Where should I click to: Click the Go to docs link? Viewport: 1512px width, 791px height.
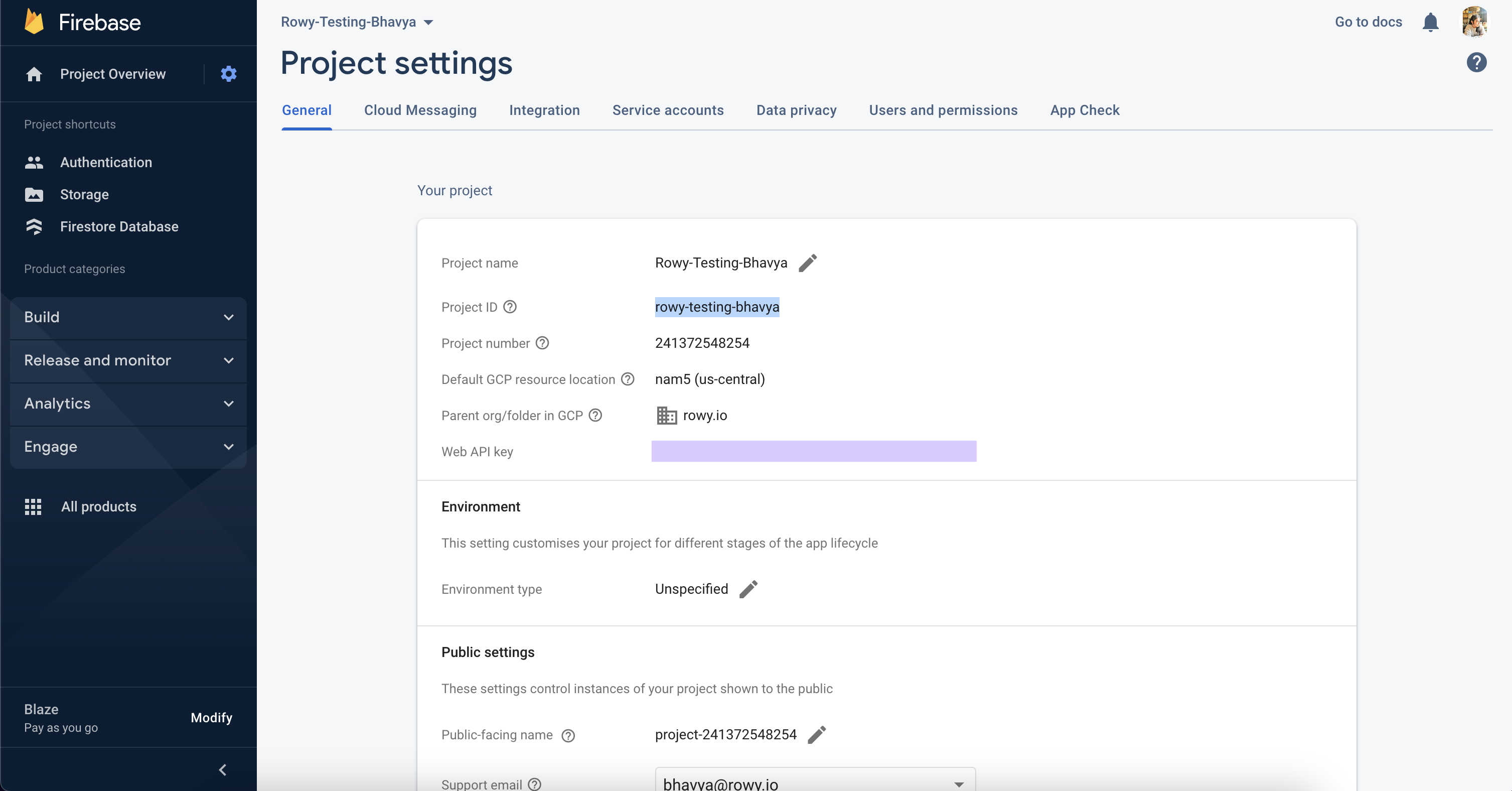1368,22
